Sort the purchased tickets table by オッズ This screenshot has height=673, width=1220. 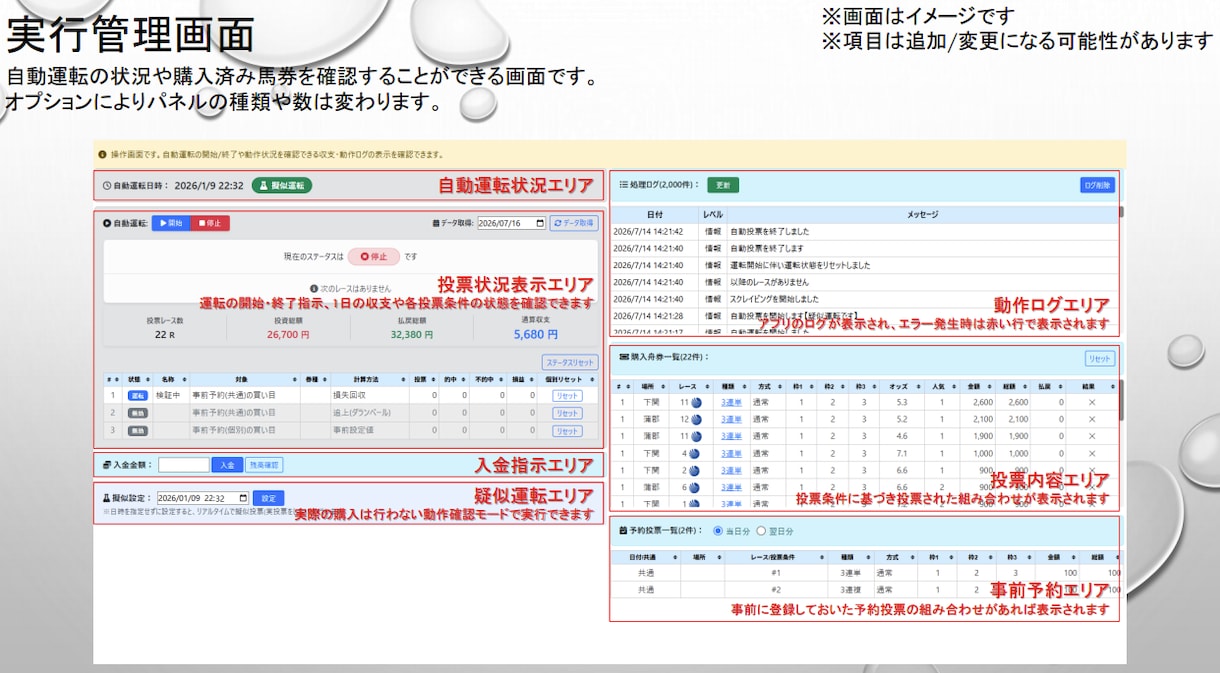click(902, 385)
